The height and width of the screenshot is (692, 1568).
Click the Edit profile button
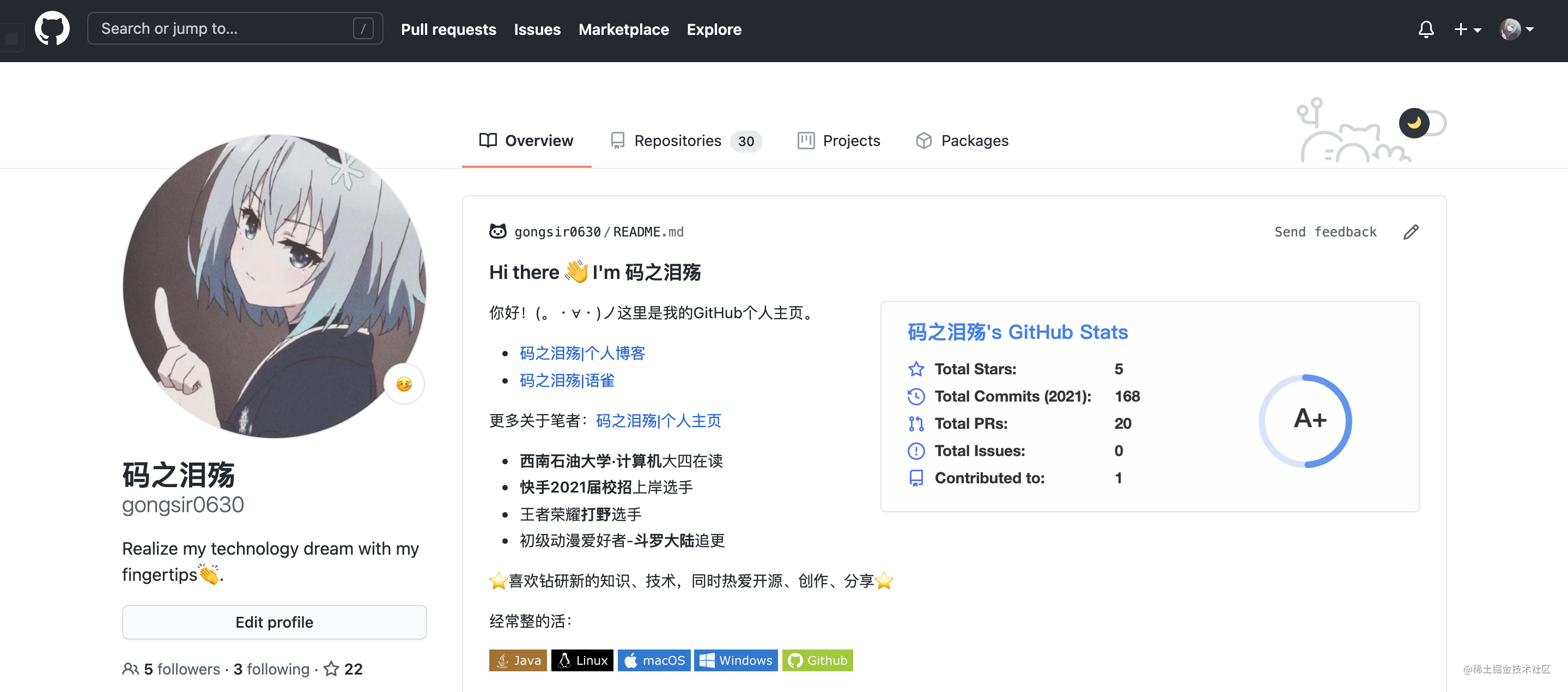click(274, 622)
